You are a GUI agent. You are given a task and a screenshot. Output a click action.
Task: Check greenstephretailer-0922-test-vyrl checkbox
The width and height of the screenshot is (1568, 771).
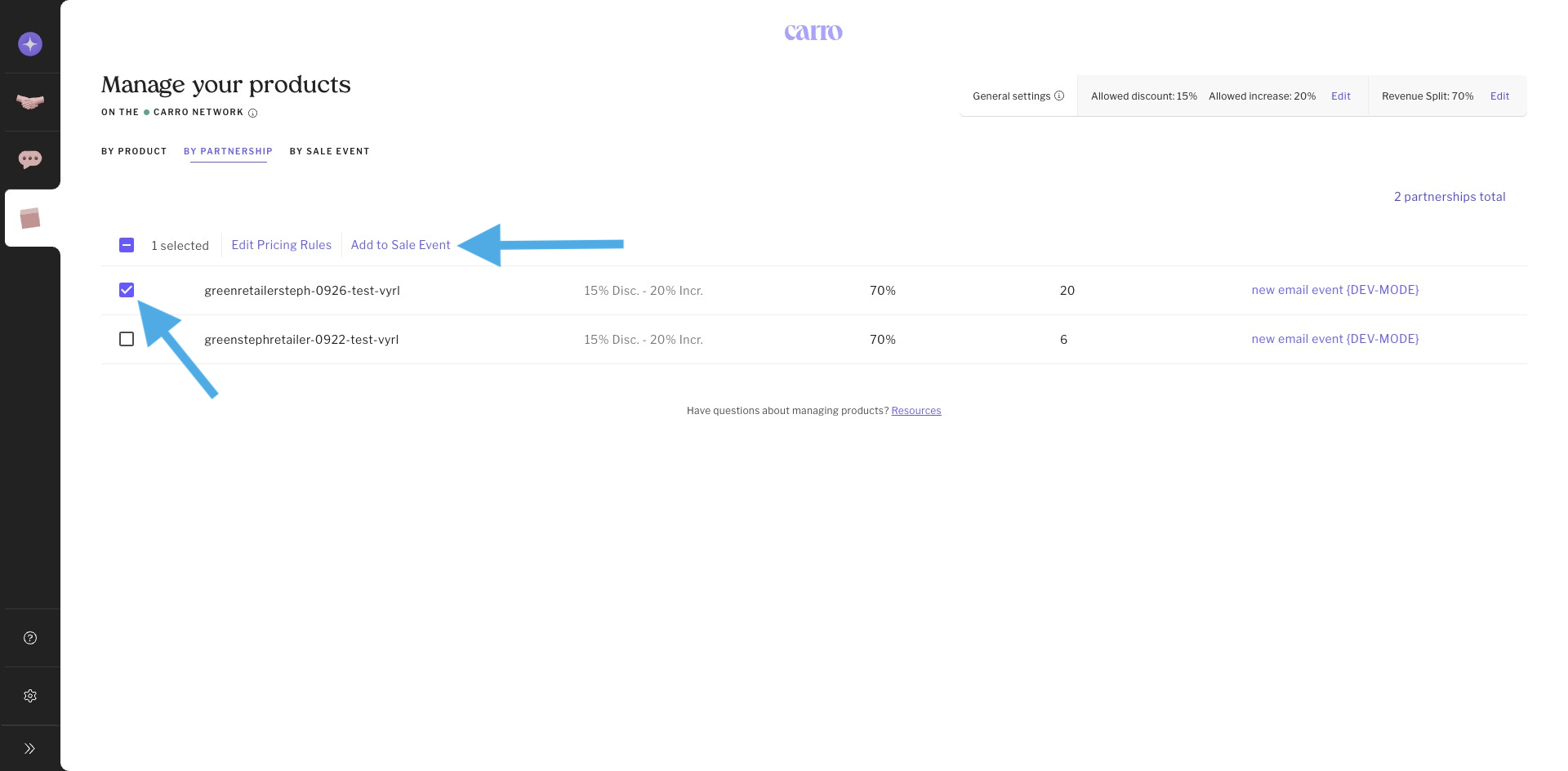(127, 339)
